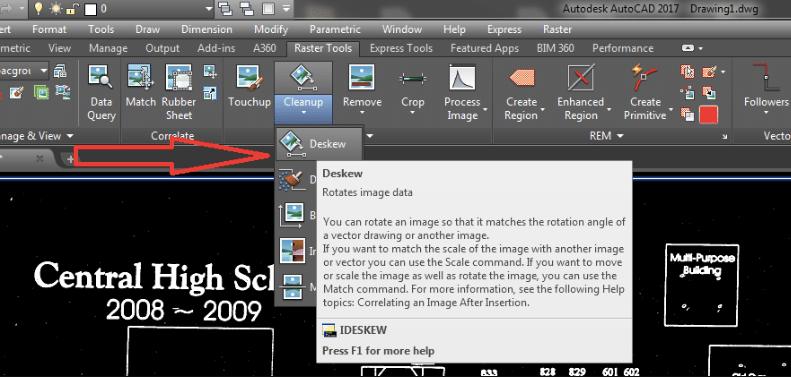Viewport: 791px width, 377px height.
Task: Switch to the Express Tools ribbon tab
Action: [401, 48]
